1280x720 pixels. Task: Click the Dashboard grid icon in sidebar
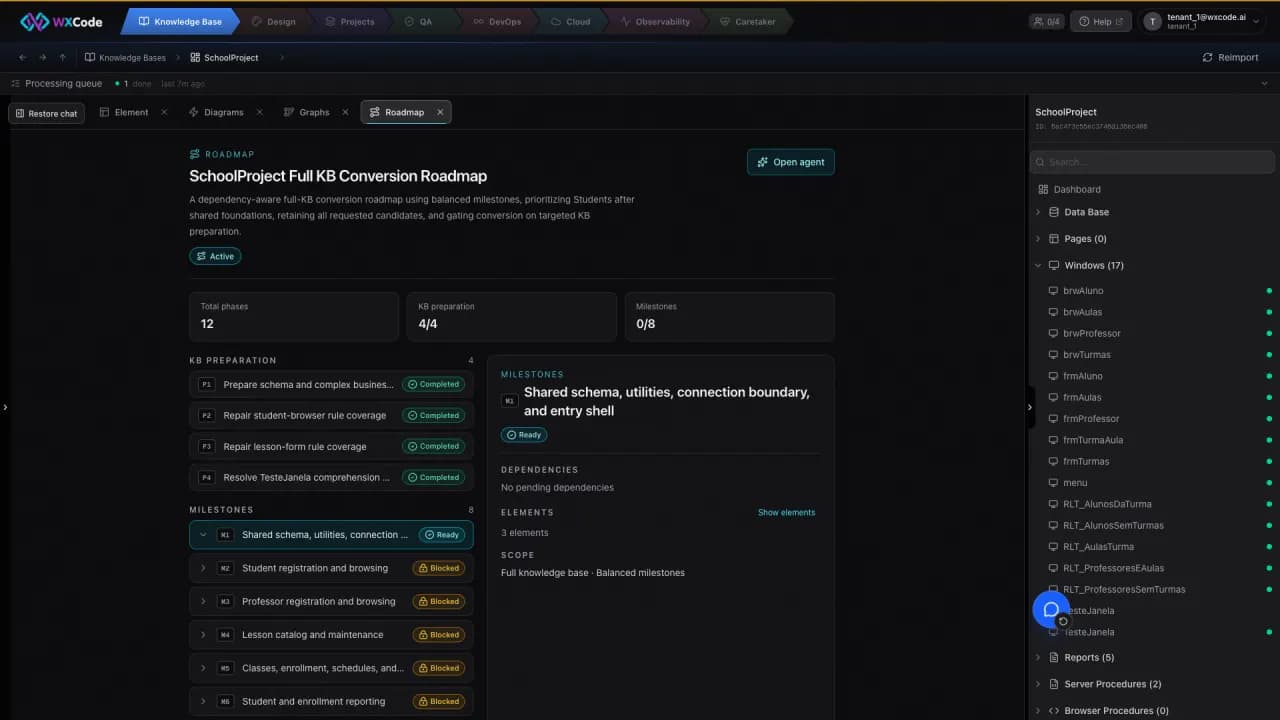tap(1043, 189)
